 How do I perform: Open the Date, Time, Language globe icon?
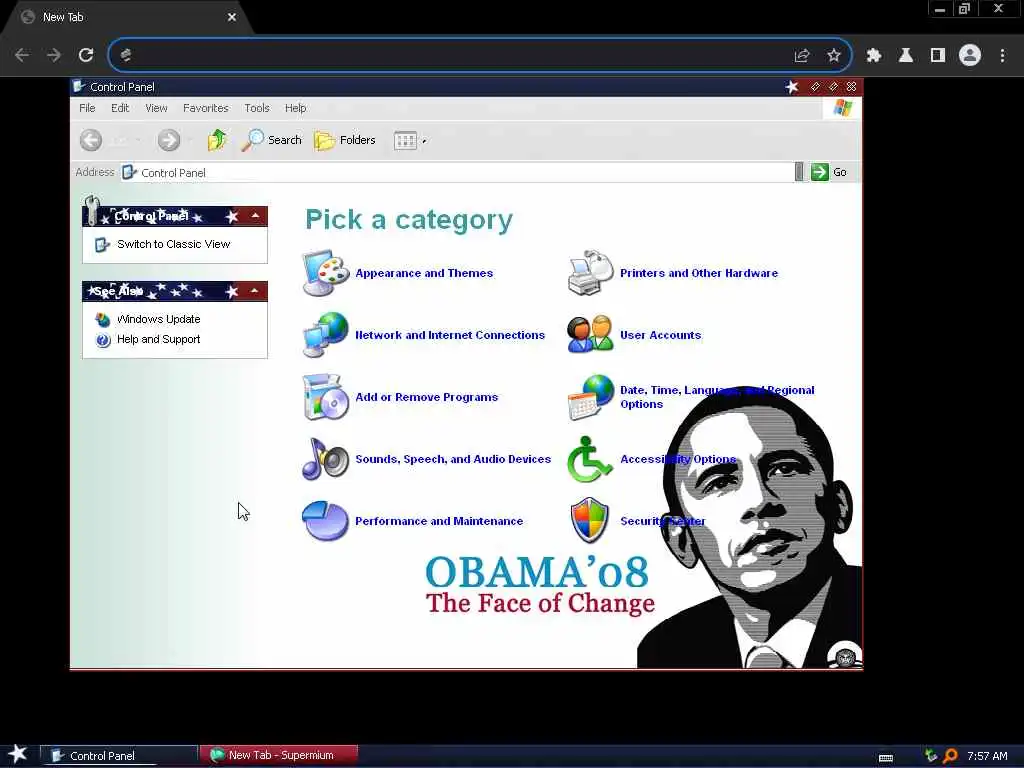590,397
